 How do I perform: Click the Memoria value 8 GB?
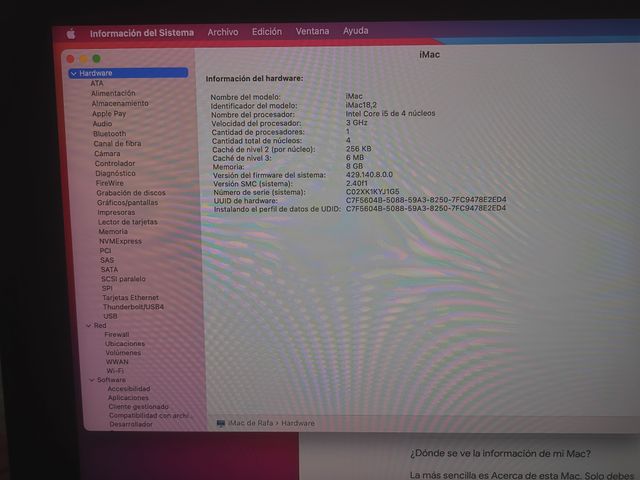point(354,166)
